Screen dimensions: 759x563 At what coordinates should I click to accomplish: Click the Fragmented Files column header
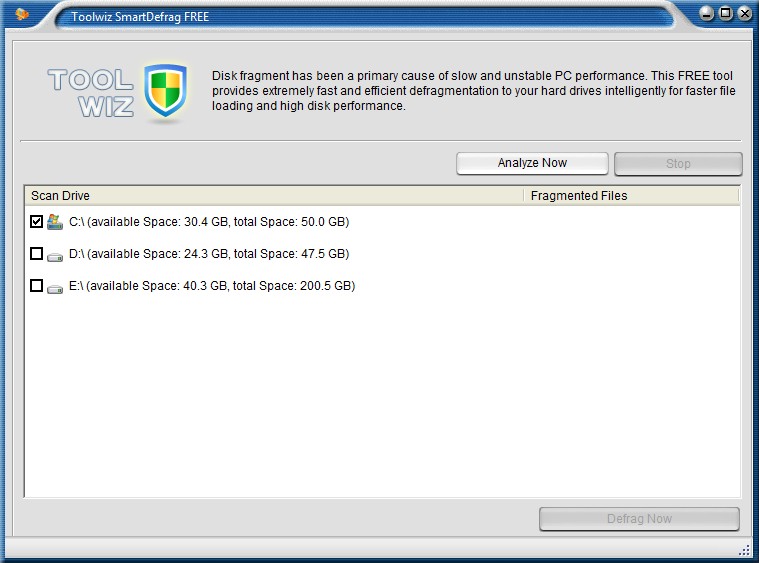pyautogui.click(x=632, y=196)
